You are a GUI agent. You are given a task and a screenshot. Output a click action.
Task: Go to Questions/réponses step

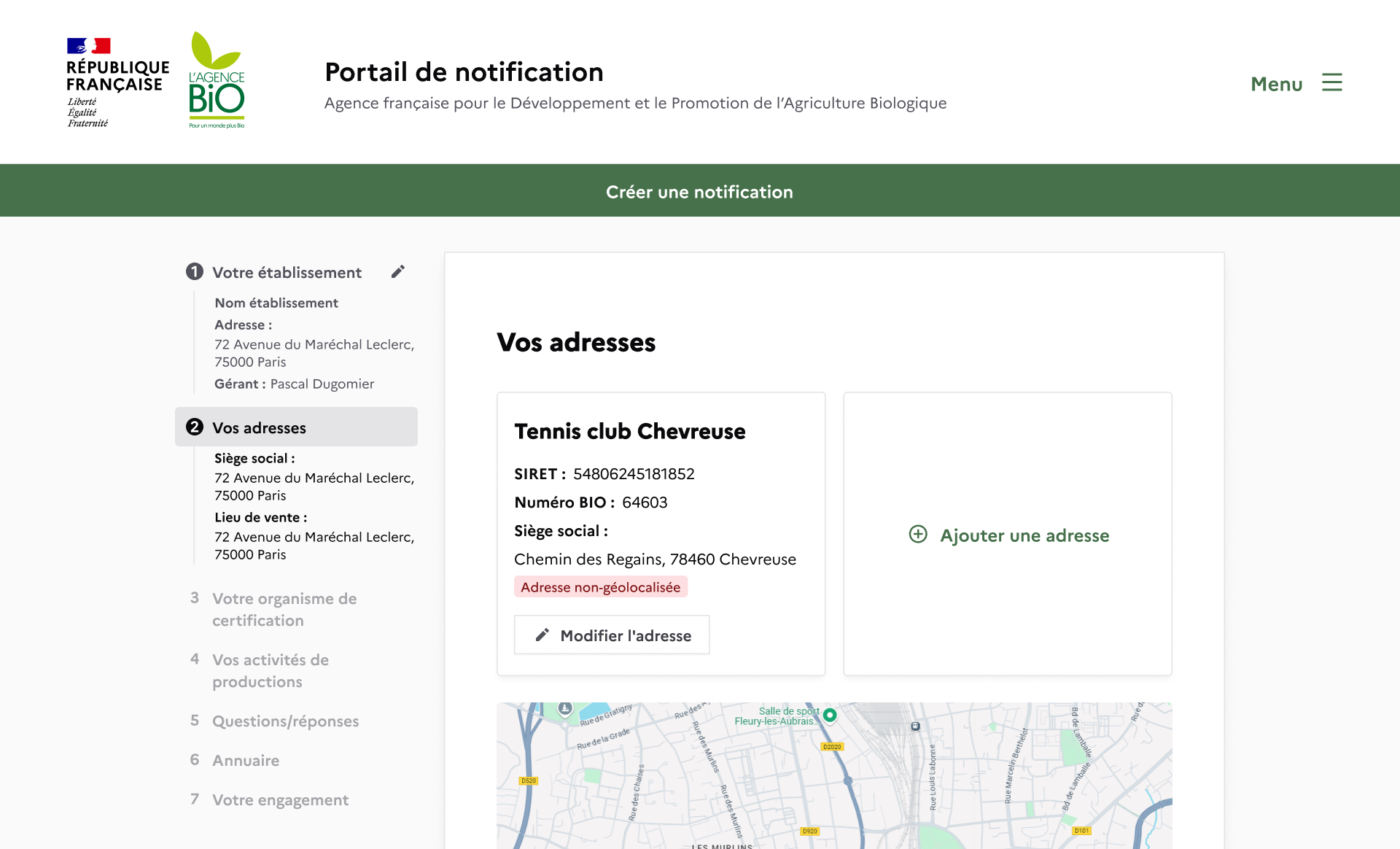[285, 721]
